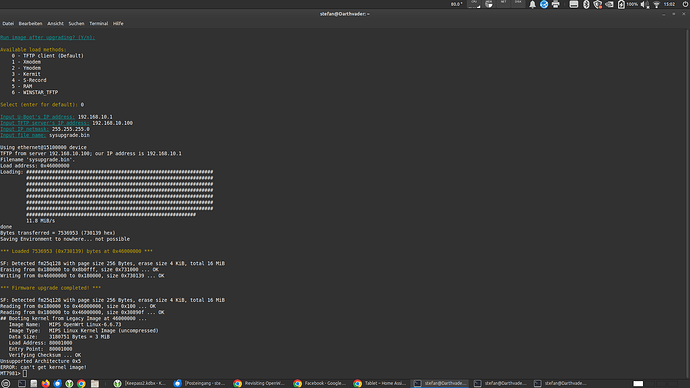Open the Suchen menu
This screenshot has width=690, height=388.
(x=76, y=24)
